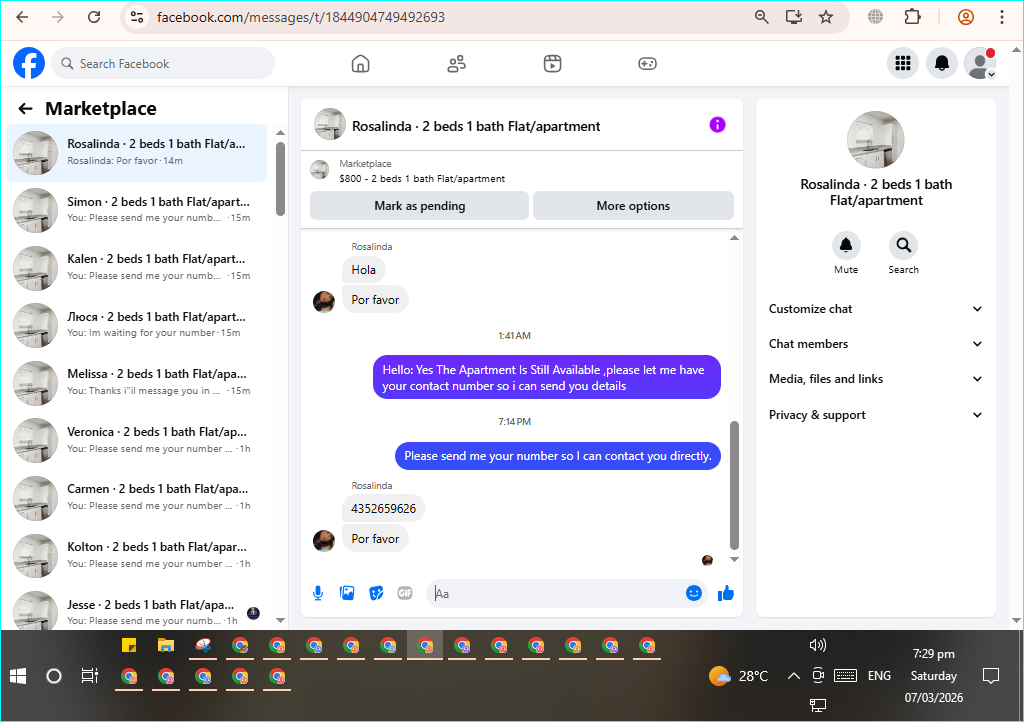Open the emoji picker smiley icon

(x=694, y=593)
